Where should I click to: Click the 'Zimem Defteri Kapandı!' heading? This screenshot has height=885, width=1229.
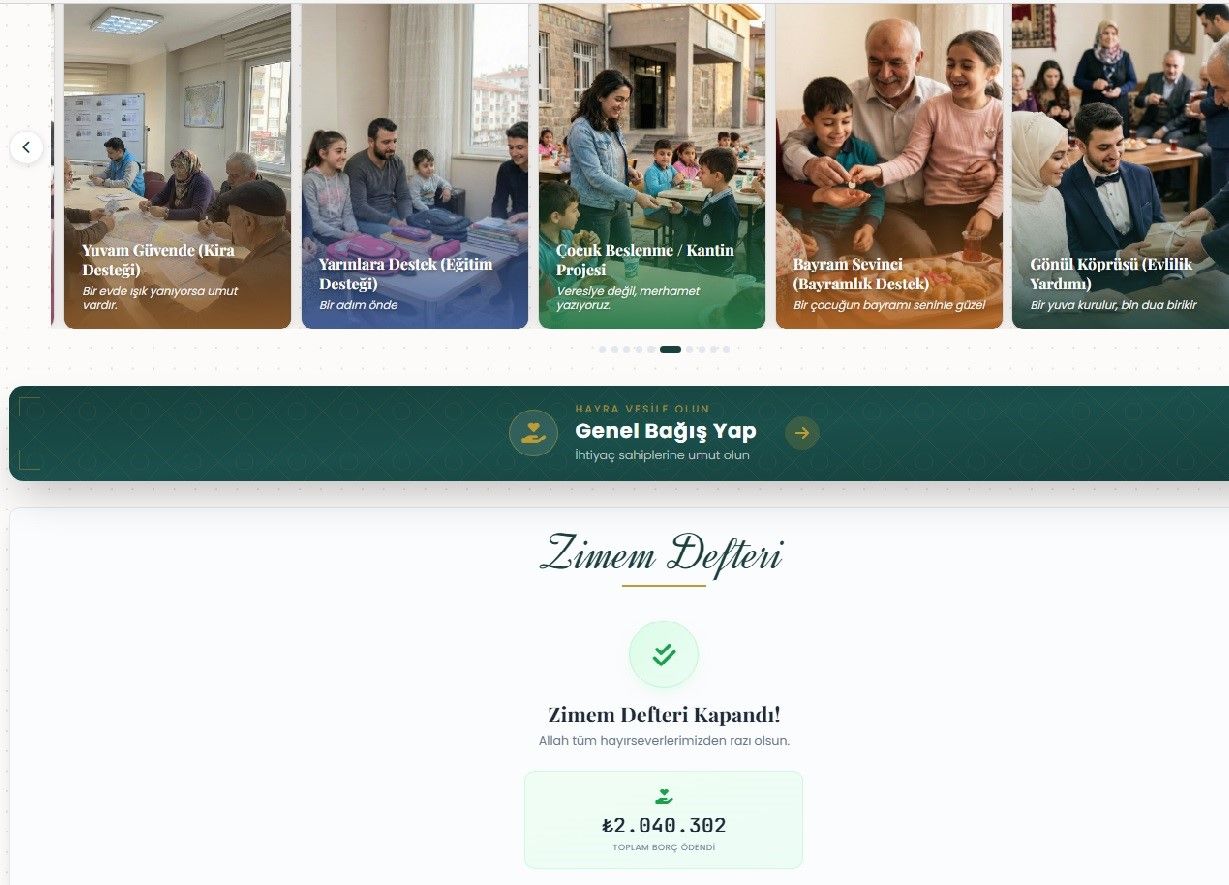click(x=664, y=715)
